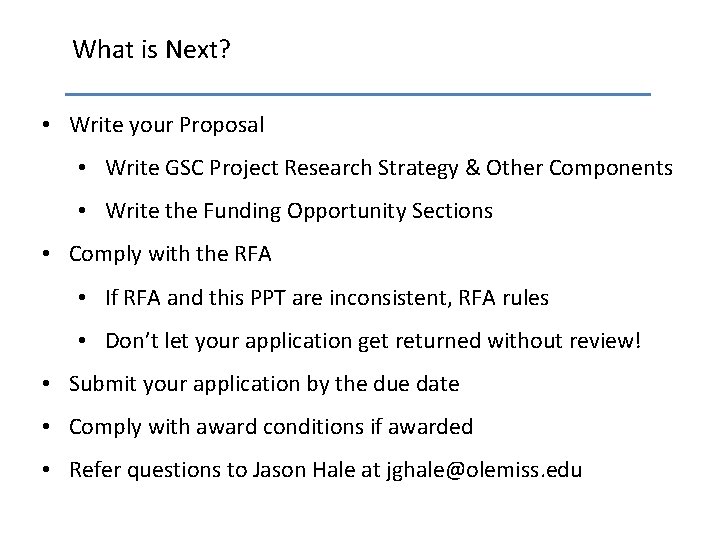Viewport: 720px width, 540px height.
Task: Click the sub-bullet dot before 'Write GSC Project'
Action: coord(82,168)
